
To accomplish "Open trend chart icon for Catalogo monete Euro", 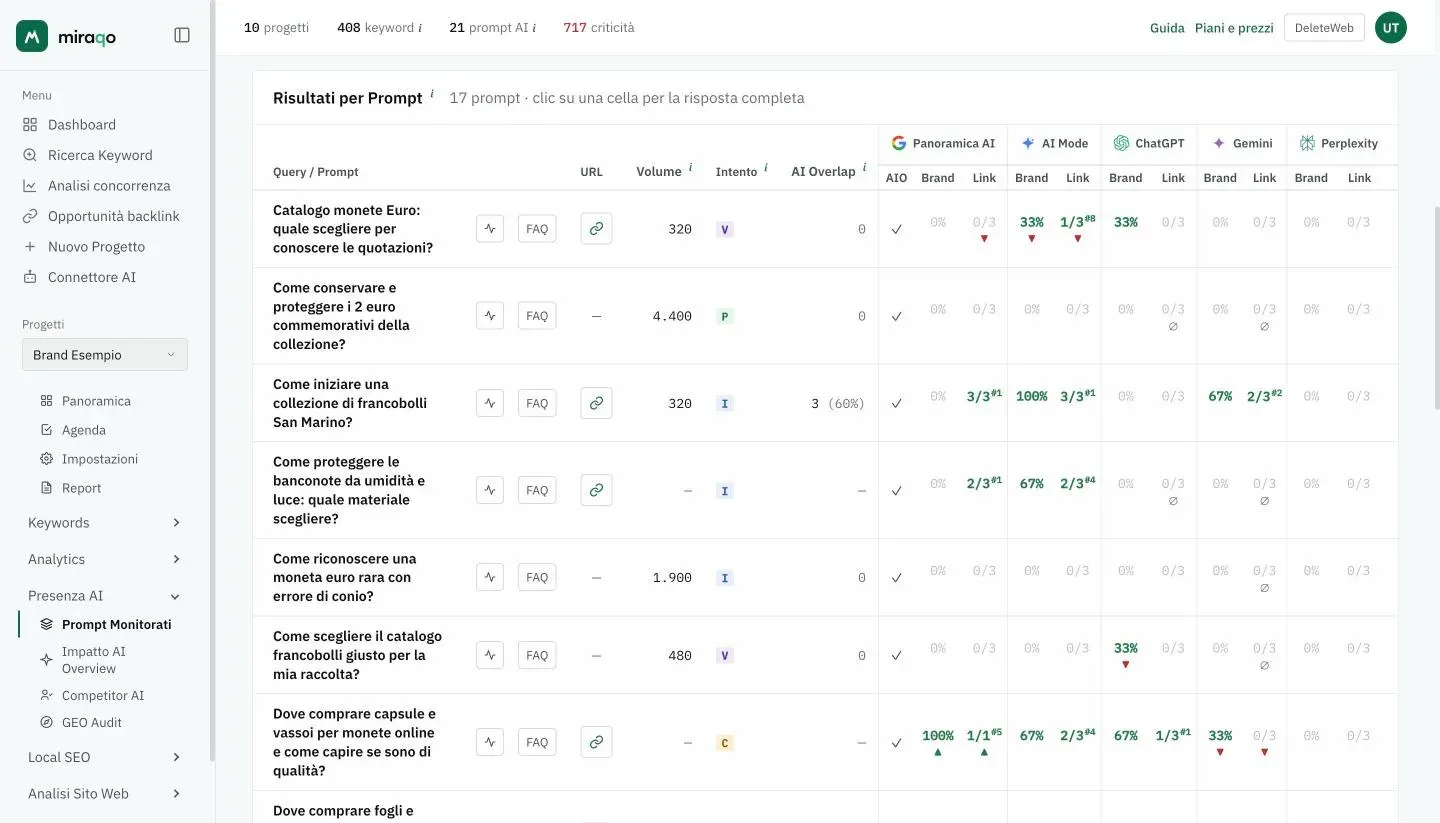I will click(x=490, y=228).
